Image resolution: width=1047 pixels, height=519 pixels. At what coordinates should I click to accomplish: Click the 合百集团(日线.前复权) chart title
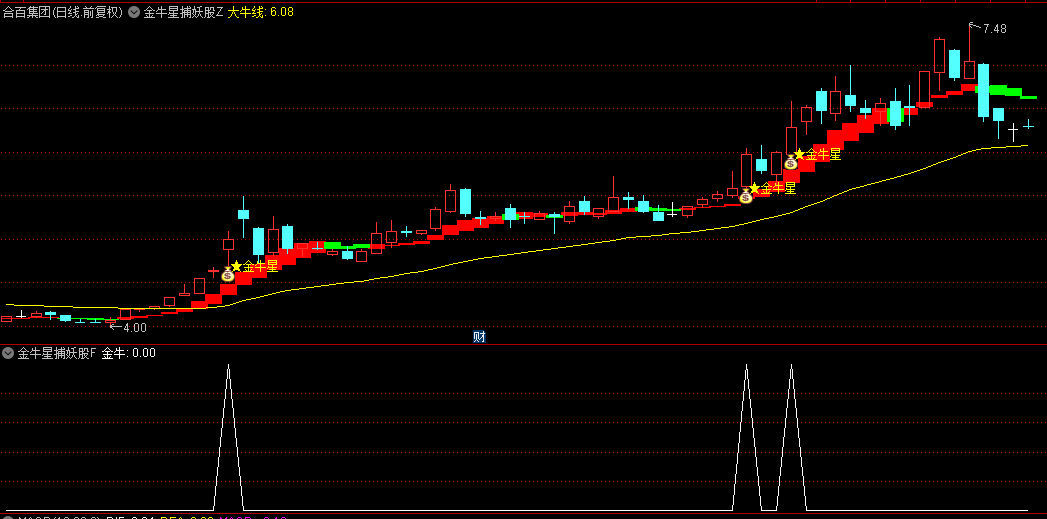[62, 12]
